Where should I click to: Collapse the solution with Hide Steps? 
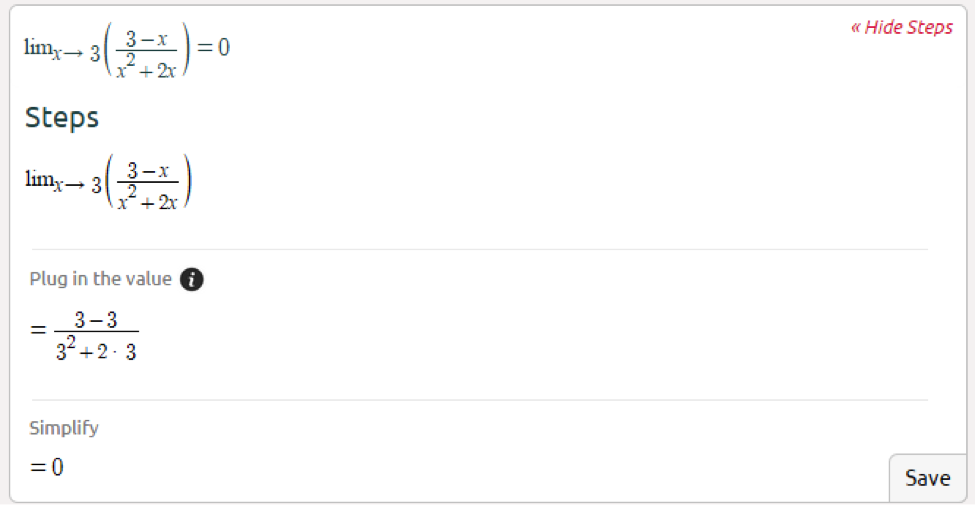tap(901, 27)
